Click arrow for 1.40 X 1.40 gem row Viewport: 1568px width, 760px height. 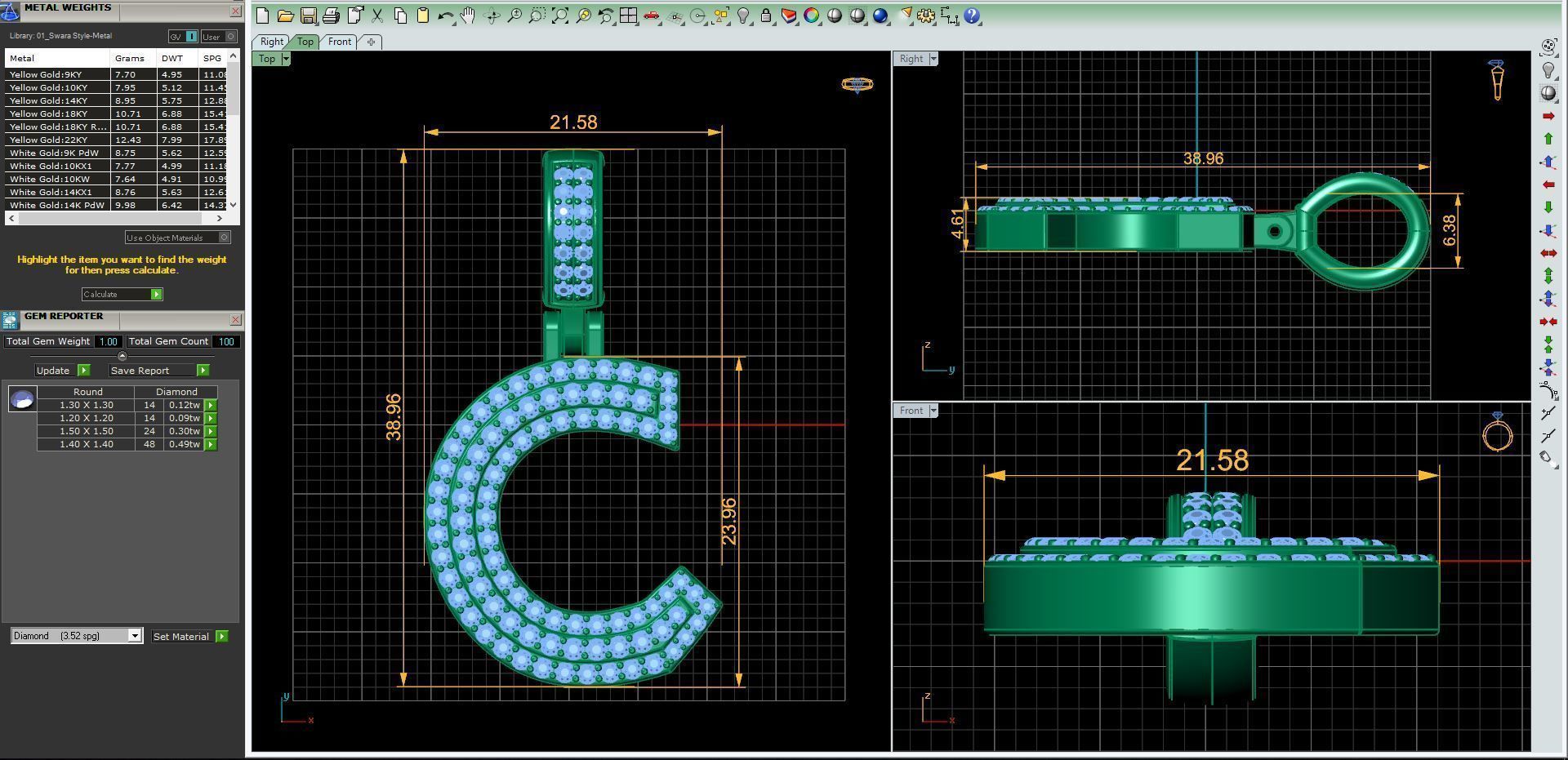(x=211, y=444)
